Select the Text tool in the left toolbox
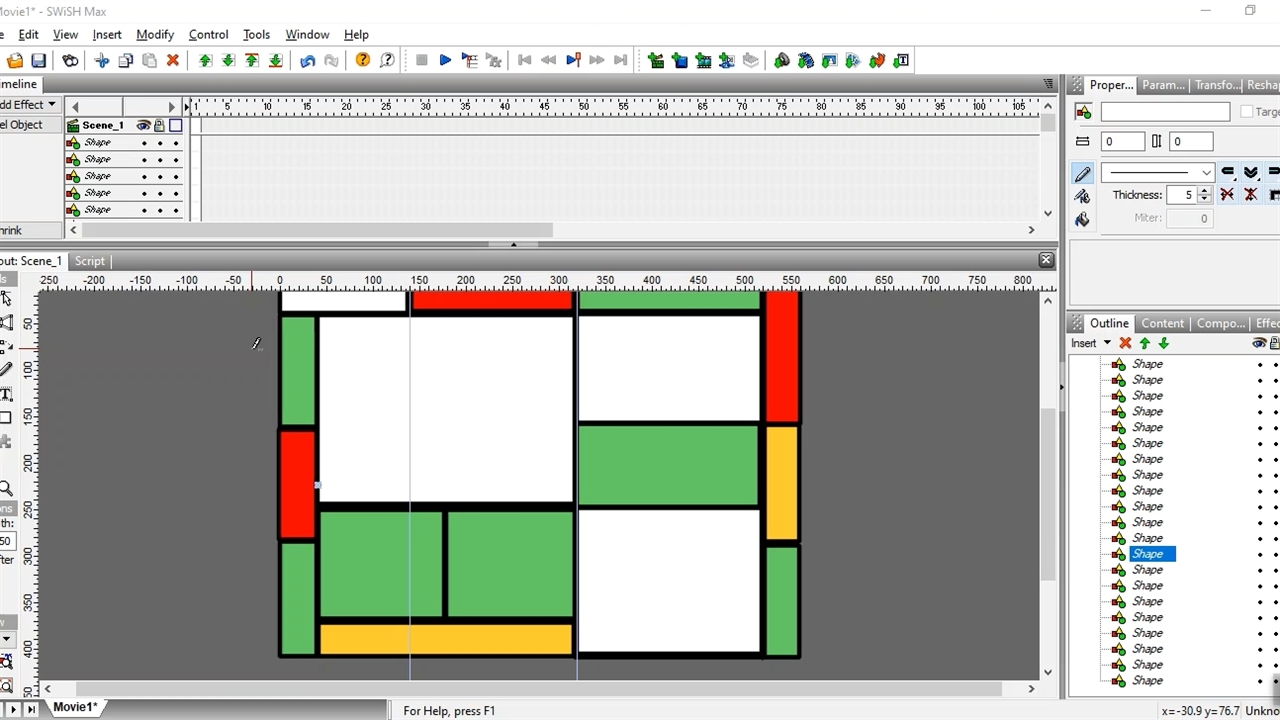The height and width of the screenshot is (720, 1280). [6, 394]
